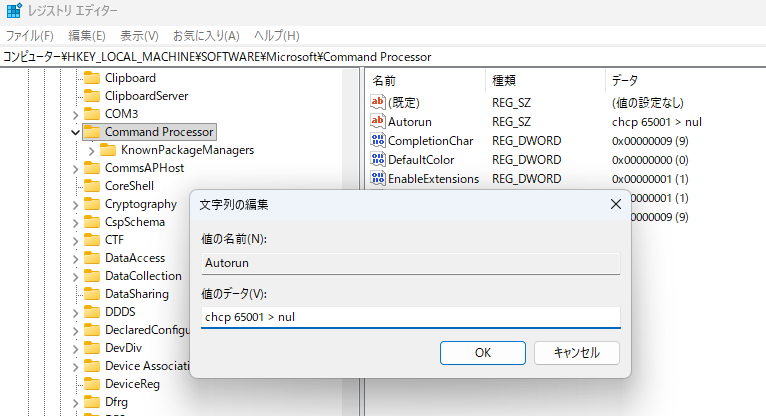The width and height of the screenshot is (766, 416).
Task: Click the CompletionChar DWORD value icon
Action: point(378,140)
